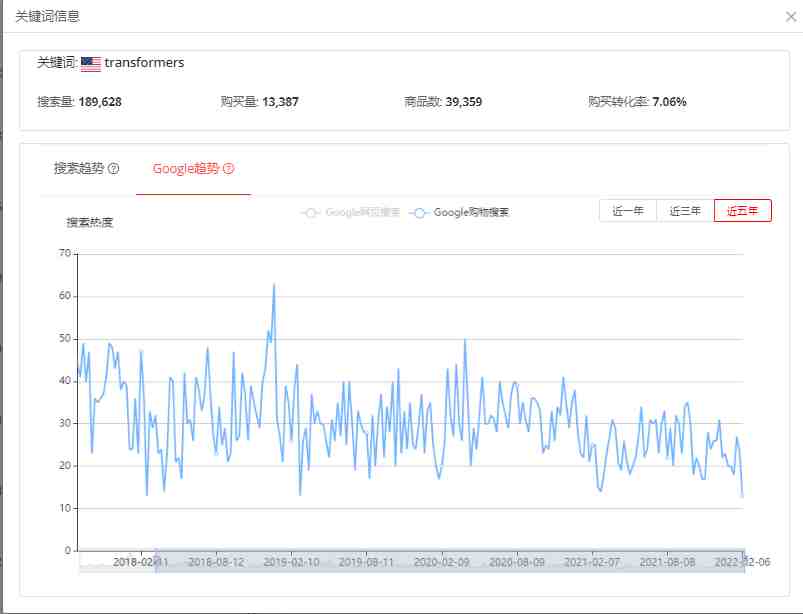
Task: Select the Google趋势 tab
Action: point(186,168)
